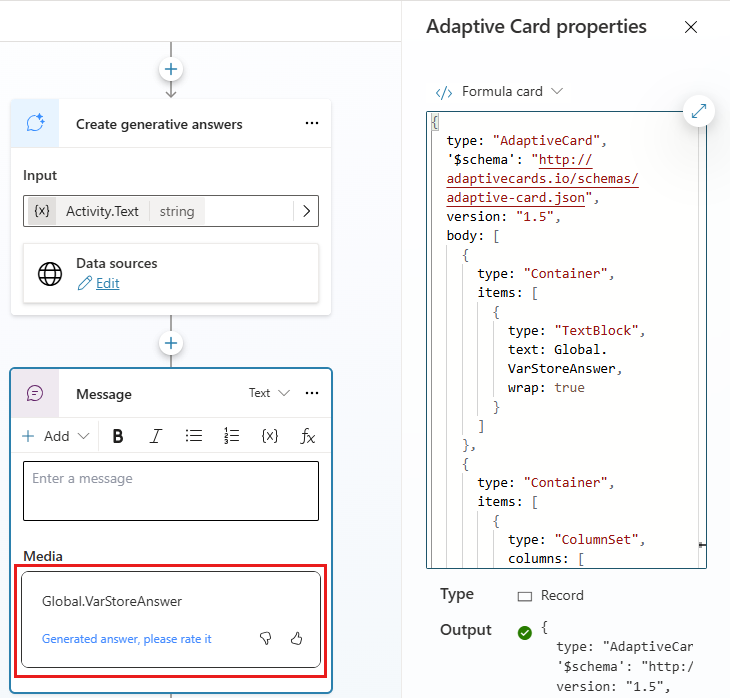This screenshot has width=730, height=698.
Task: Open the Message node options menu
Action: pyautogui.click(x=311, y=393)
